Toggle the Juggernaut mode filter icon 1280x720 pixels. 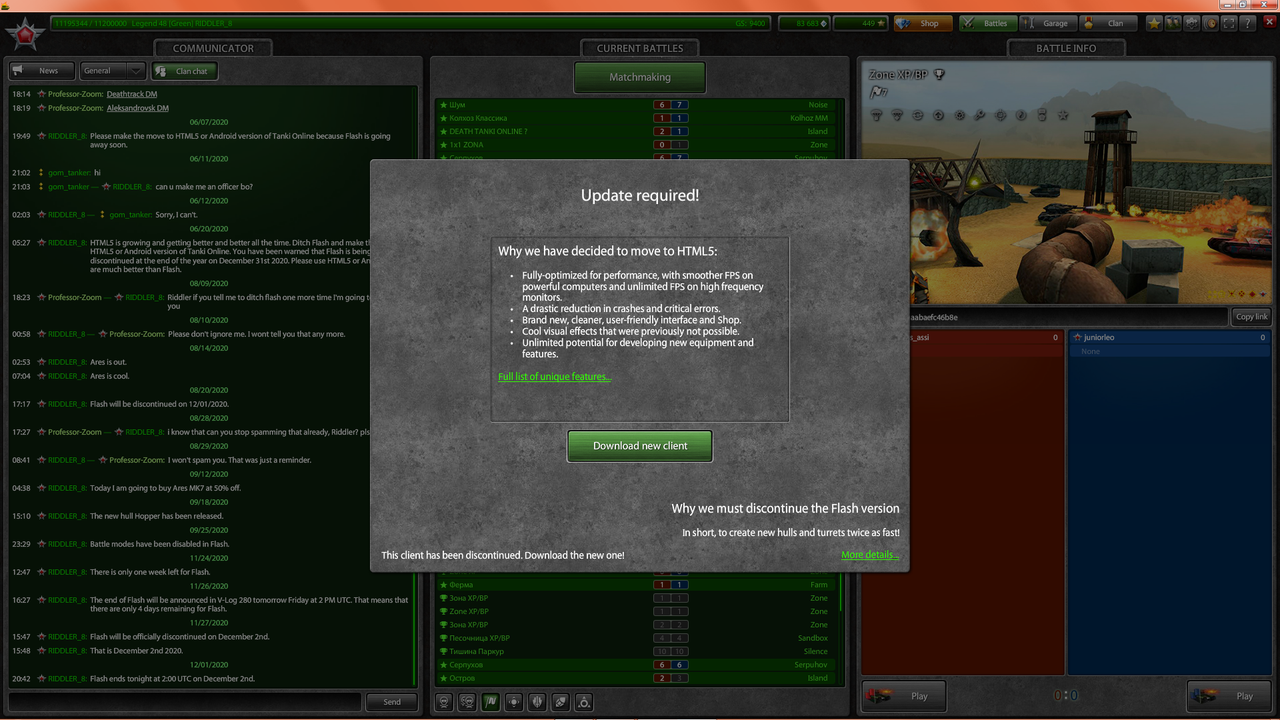pyautogui.click(x=584, y=702)
